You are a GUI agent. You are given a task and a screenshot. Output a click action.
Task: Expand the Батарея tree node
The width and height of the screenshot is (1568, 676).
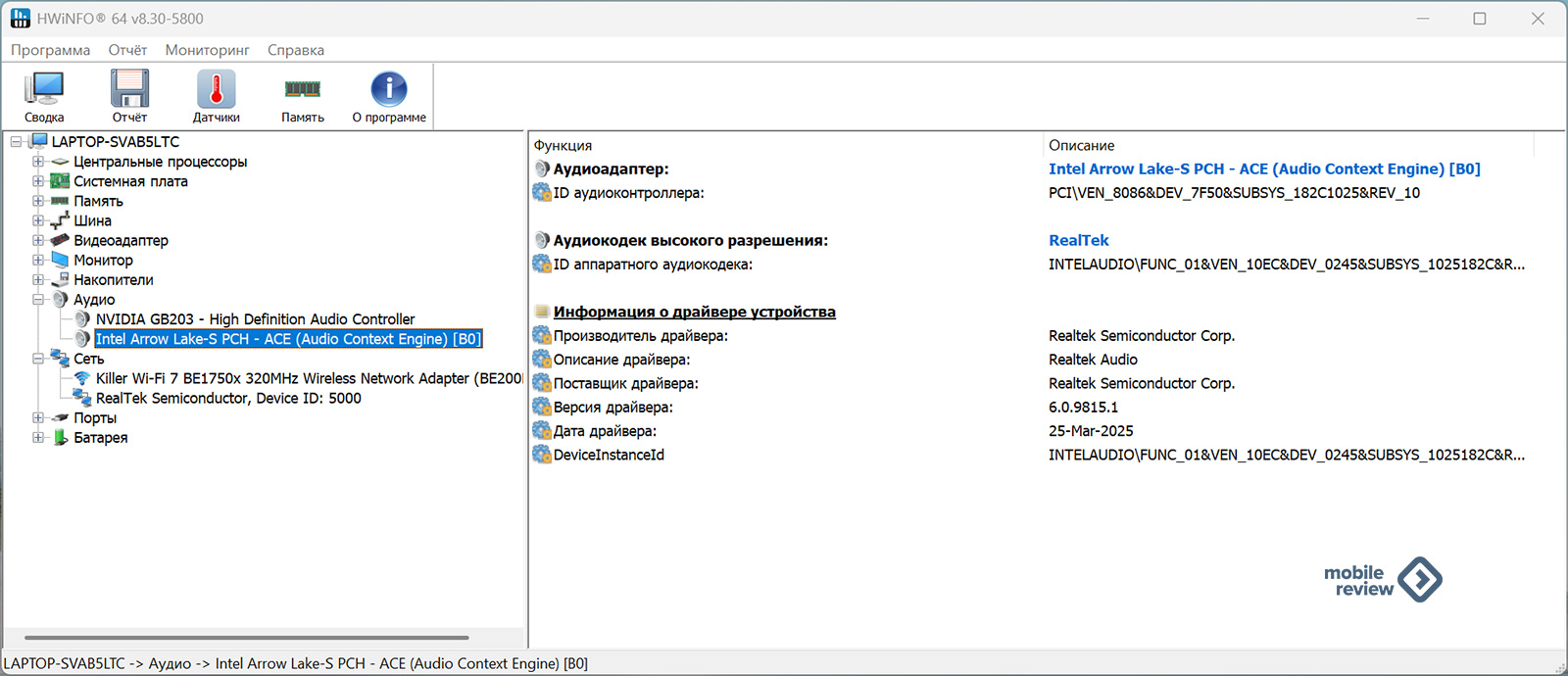pyautogui.click(x=38, y=438)
